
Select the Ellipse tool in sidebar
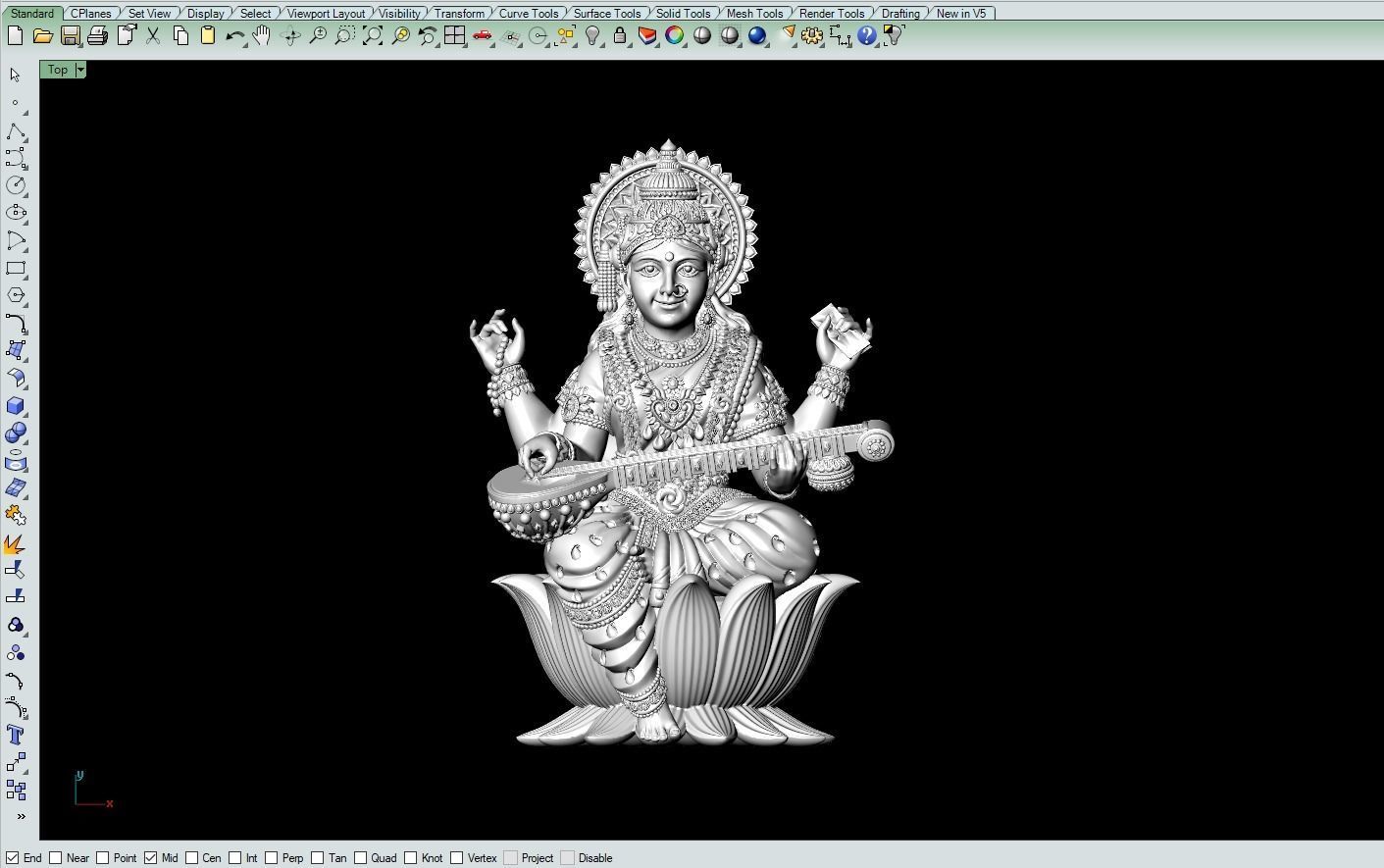[x=16, y=213]
